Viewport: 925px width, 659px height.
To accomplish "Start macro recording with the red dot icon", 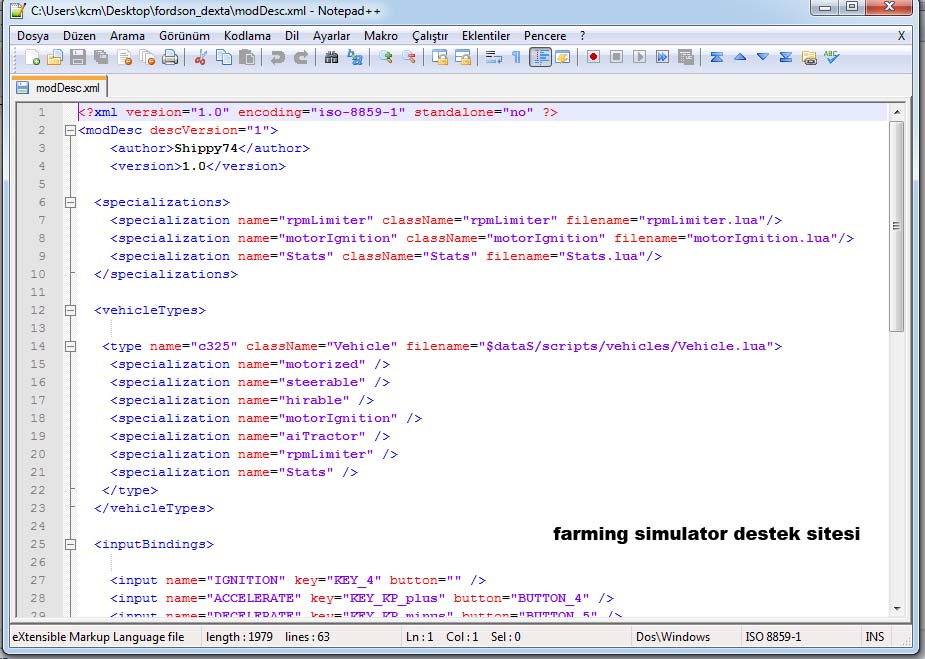I will pos(593,58).
